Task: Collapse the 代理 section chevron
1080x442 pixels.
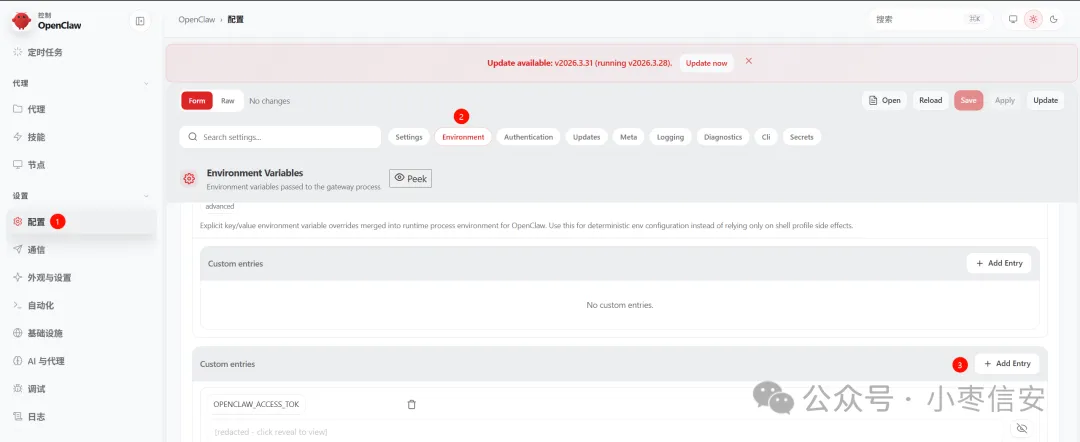Action: [146, 83]
